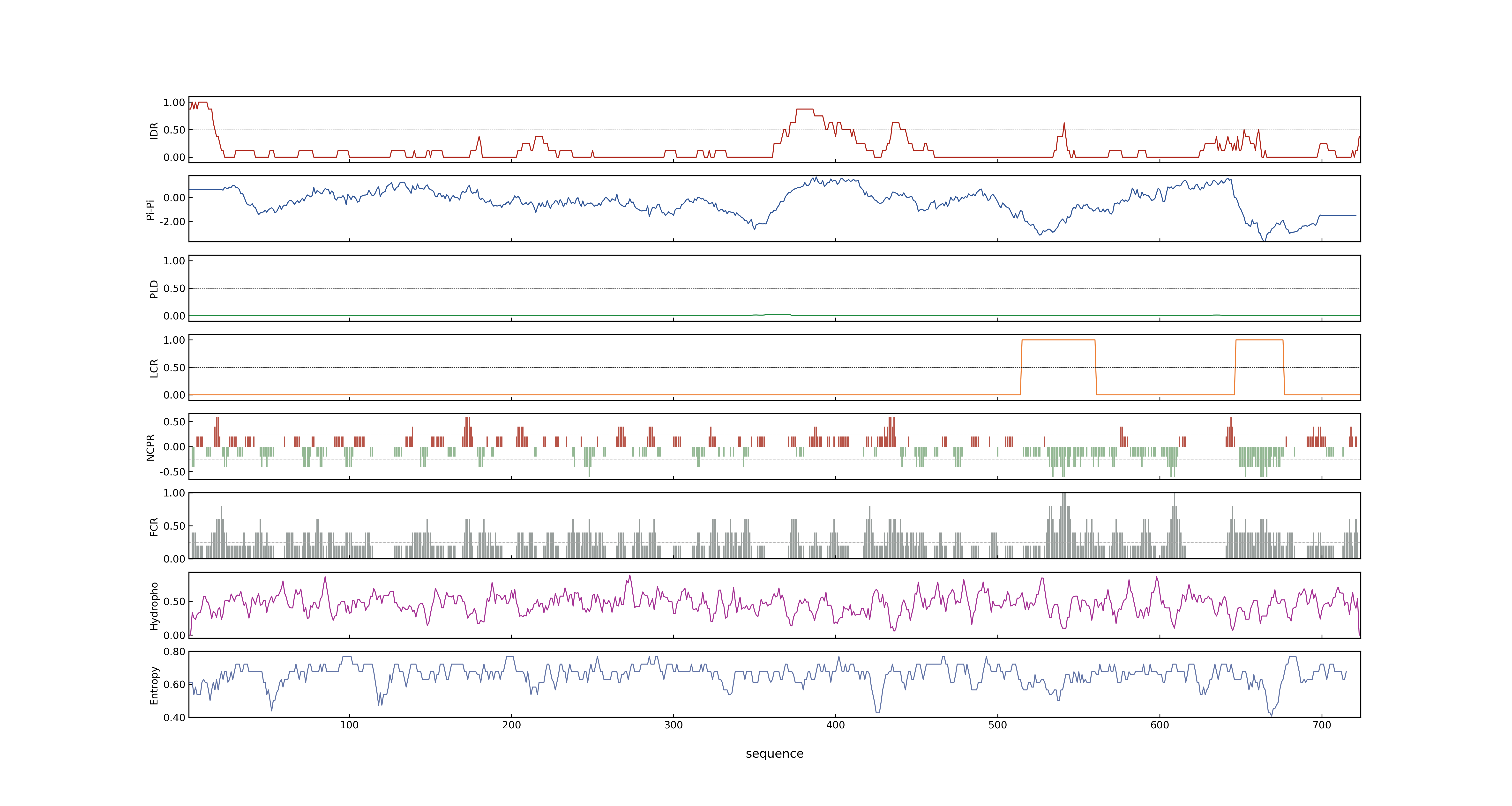The height and width of the screenshot is (806, 1512).
Task: Click the -2.00 tick of the Pi-Pi panel
Action: [172, 222]
